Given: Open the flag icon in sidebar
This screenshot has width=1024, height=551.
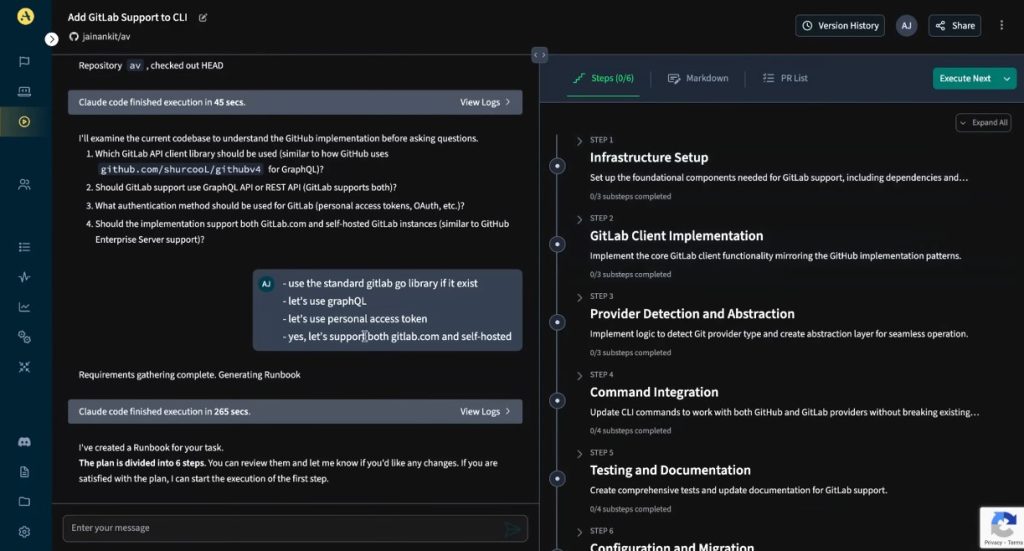Looking at the screenshot, I should [25, 62].
